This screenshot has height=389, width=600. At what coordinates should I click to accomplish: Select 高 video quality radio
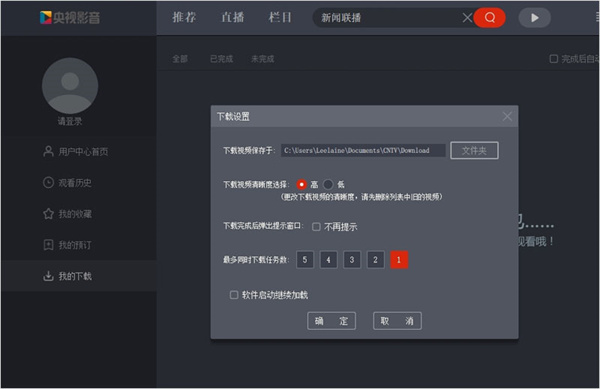pos(302,185)
